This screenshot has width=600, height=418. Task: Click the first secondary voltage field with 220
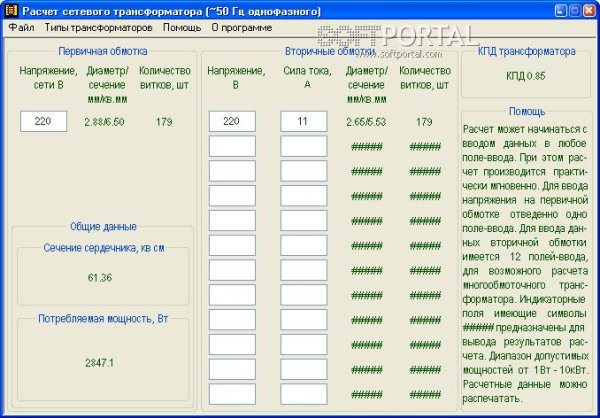pos(232,121)
